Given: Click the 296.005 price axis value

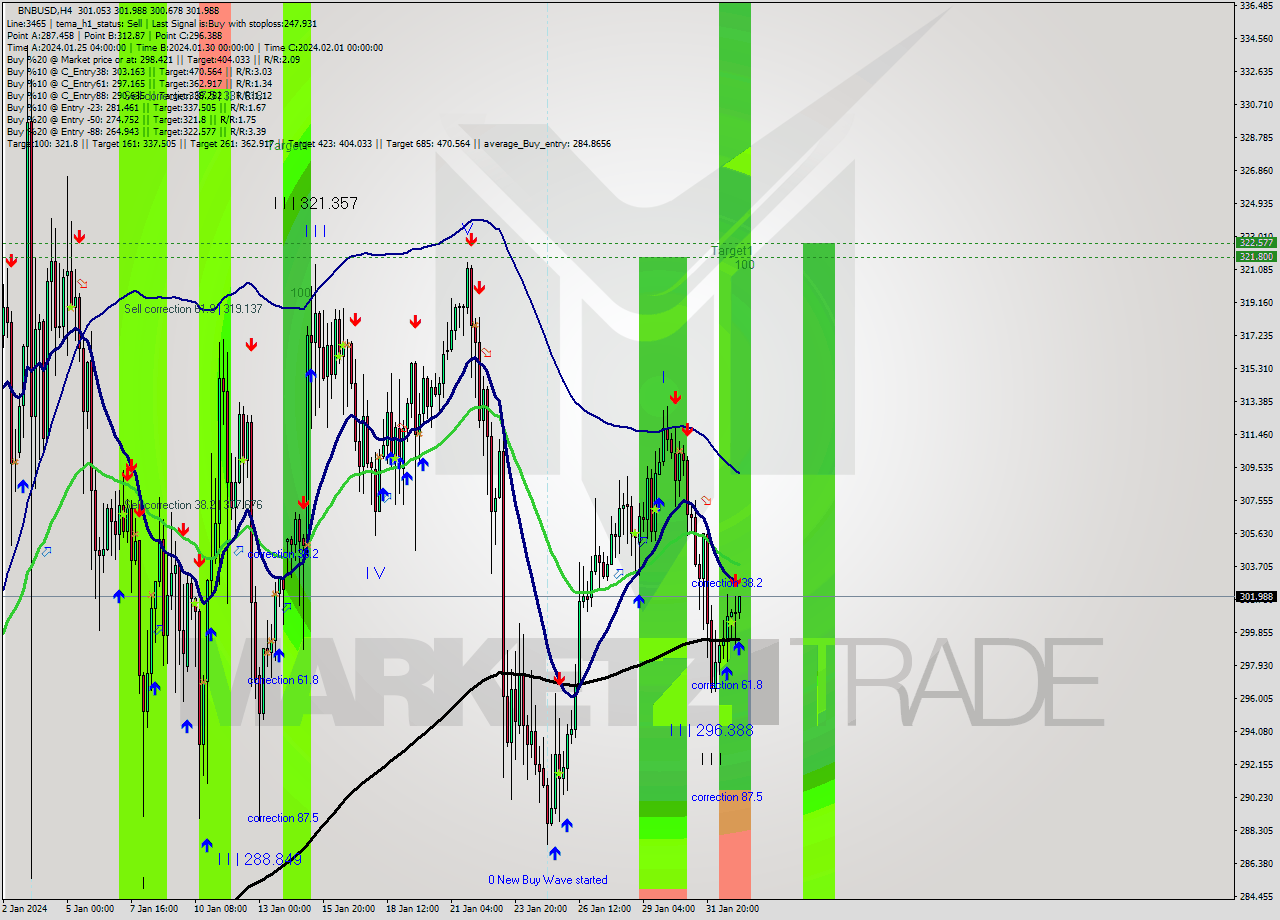Looking at the screenshot, I should (x=1256, y=699).
